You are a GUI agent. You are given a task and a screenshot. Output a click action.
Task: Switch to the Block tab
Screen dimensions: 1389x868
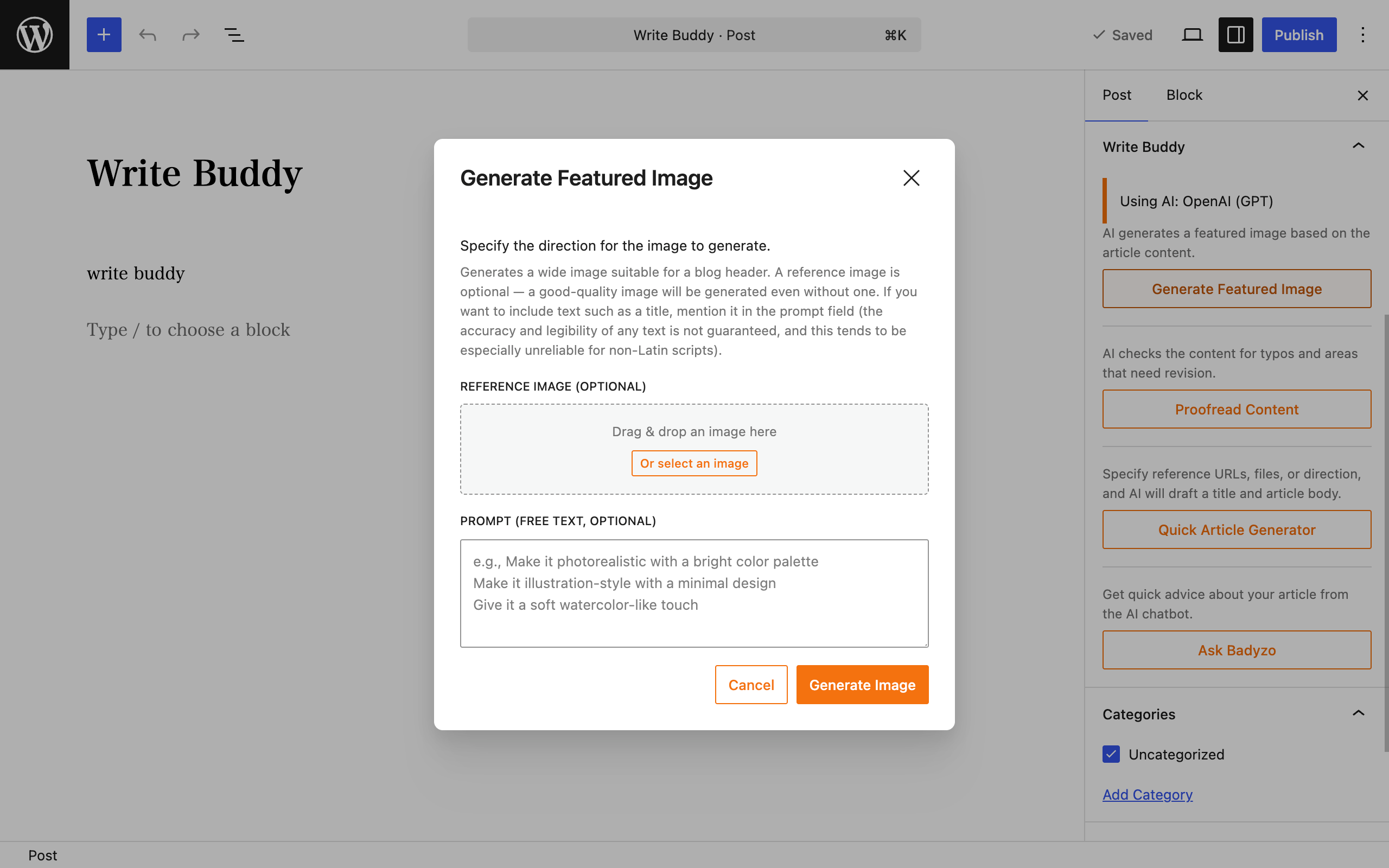click(x=1184, y=95)
